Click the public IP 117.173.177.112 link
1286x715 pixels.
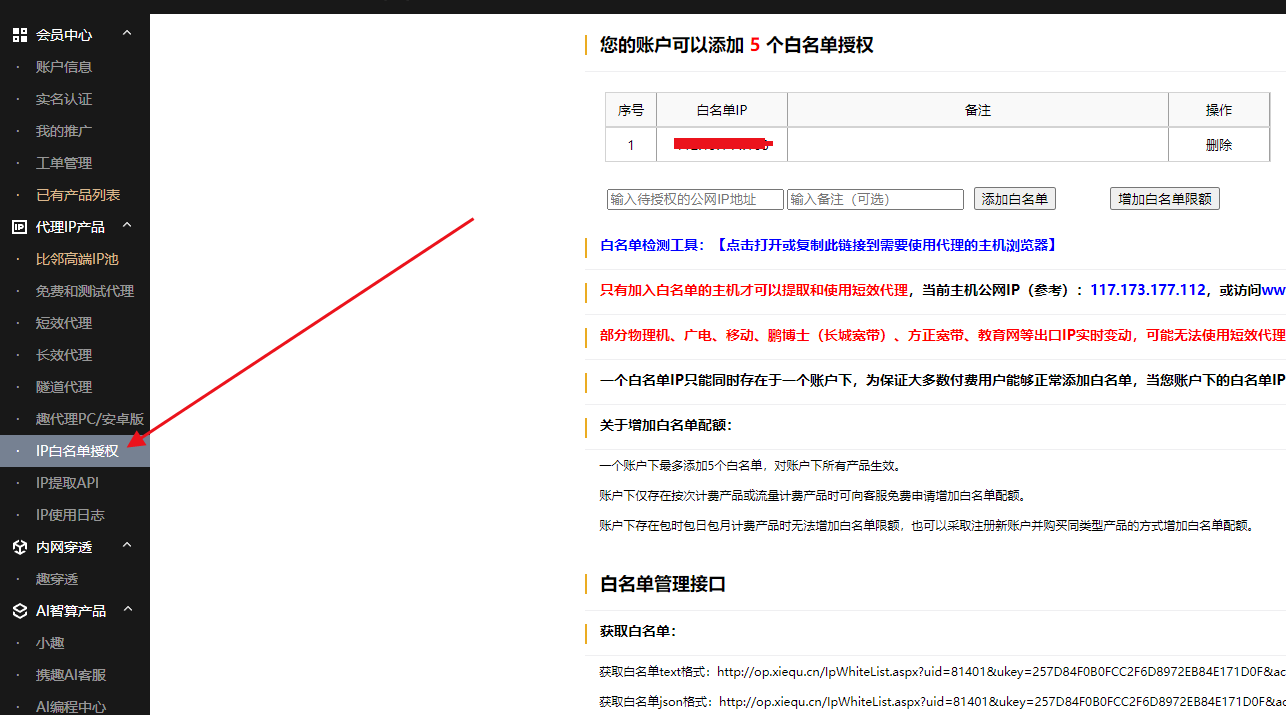pos(1147,289)
